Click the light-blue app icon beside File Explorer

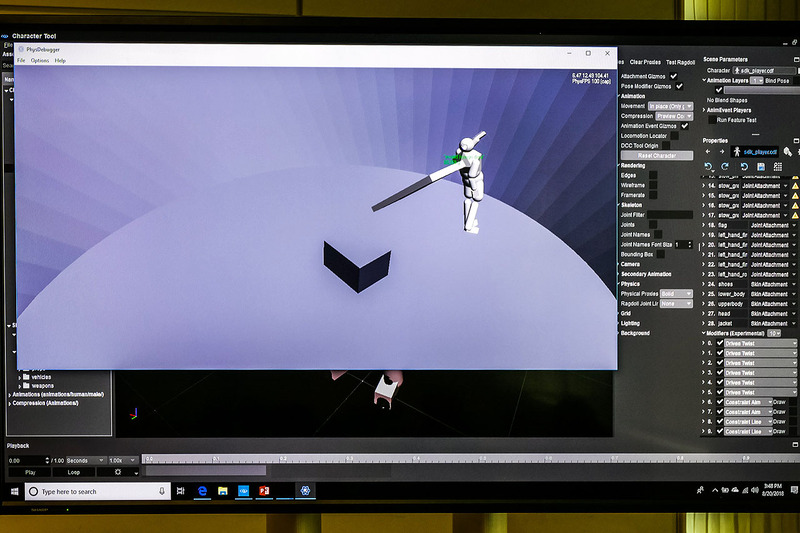pyautogui.click(x=243, y=491)
